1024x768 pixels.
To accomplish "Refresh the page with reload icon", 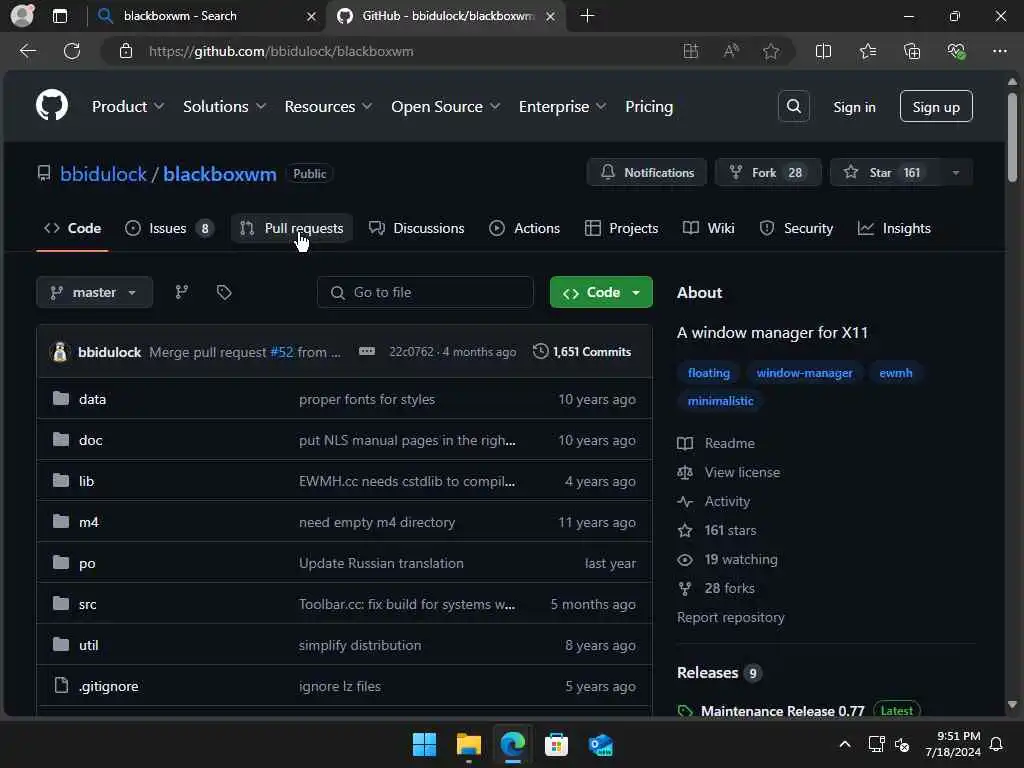I will (x=72, y=51).
